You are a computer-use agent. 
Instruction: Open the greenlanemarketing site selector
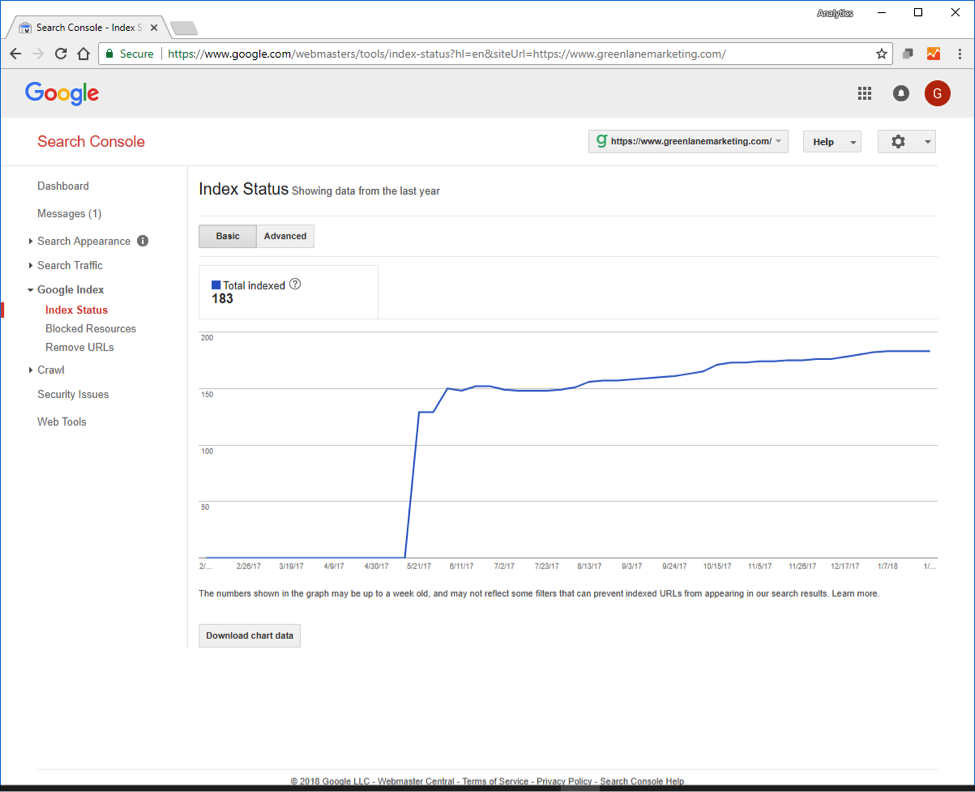coord(688,142)
